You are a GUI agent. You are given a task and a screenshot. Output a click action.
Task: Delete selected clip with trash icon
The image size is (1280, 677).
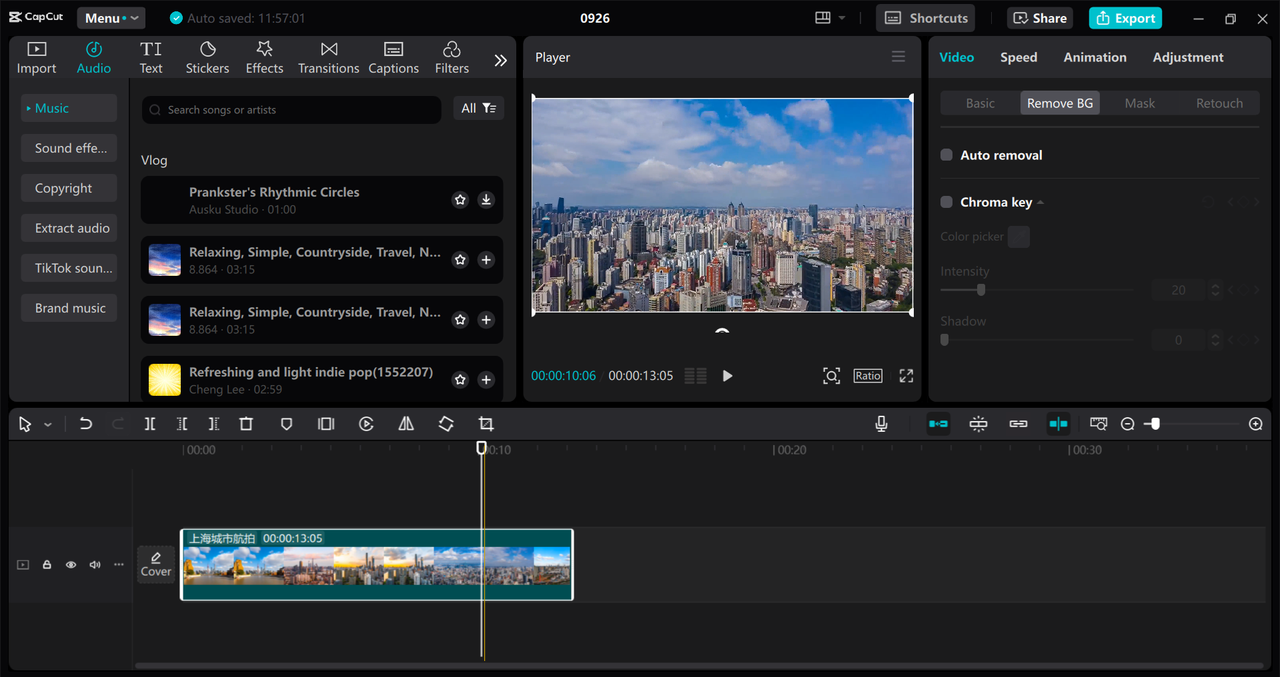tap(246, 424)
